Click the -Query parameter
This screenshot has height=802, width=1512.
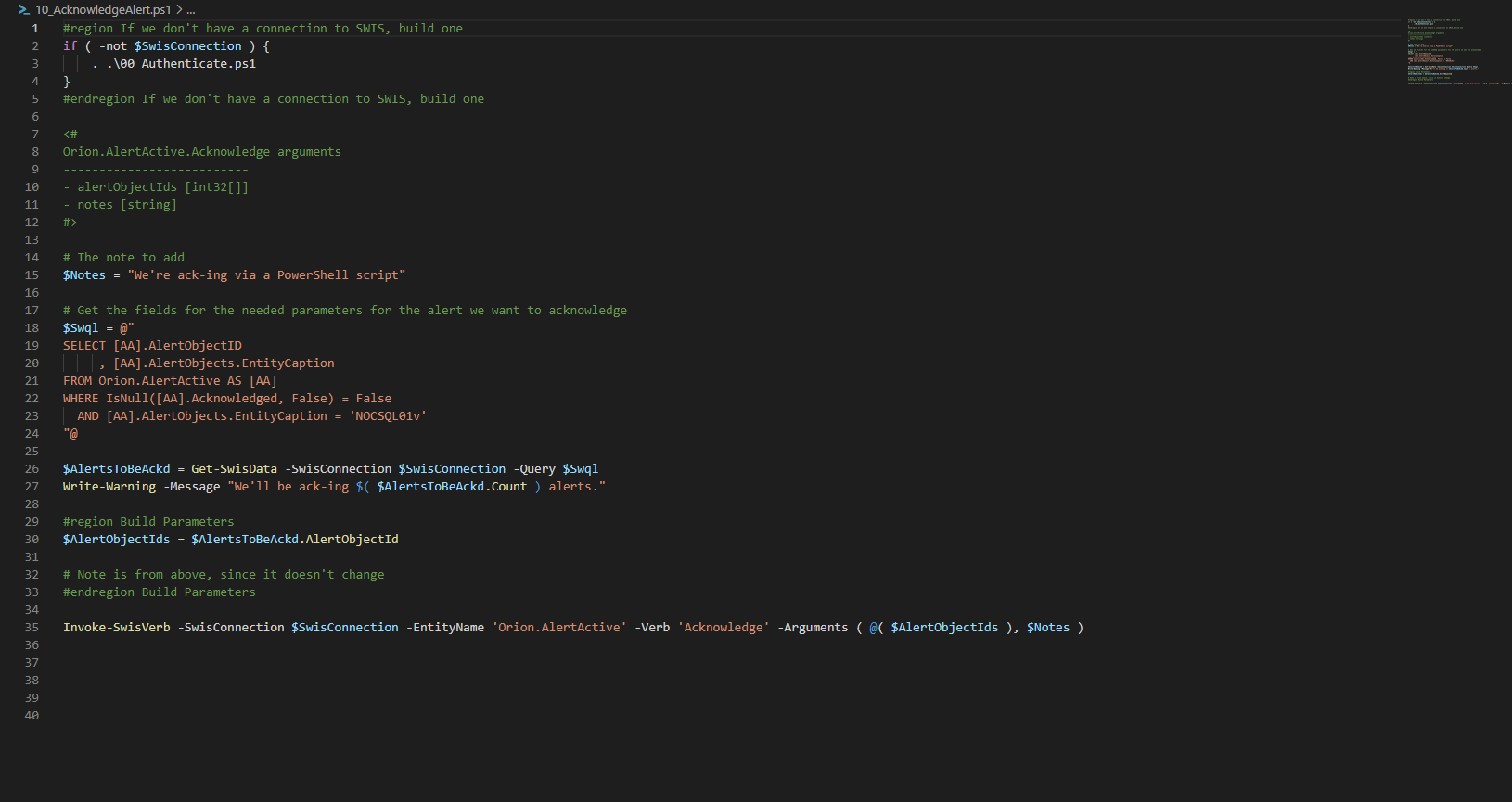(x=534, y=468)
